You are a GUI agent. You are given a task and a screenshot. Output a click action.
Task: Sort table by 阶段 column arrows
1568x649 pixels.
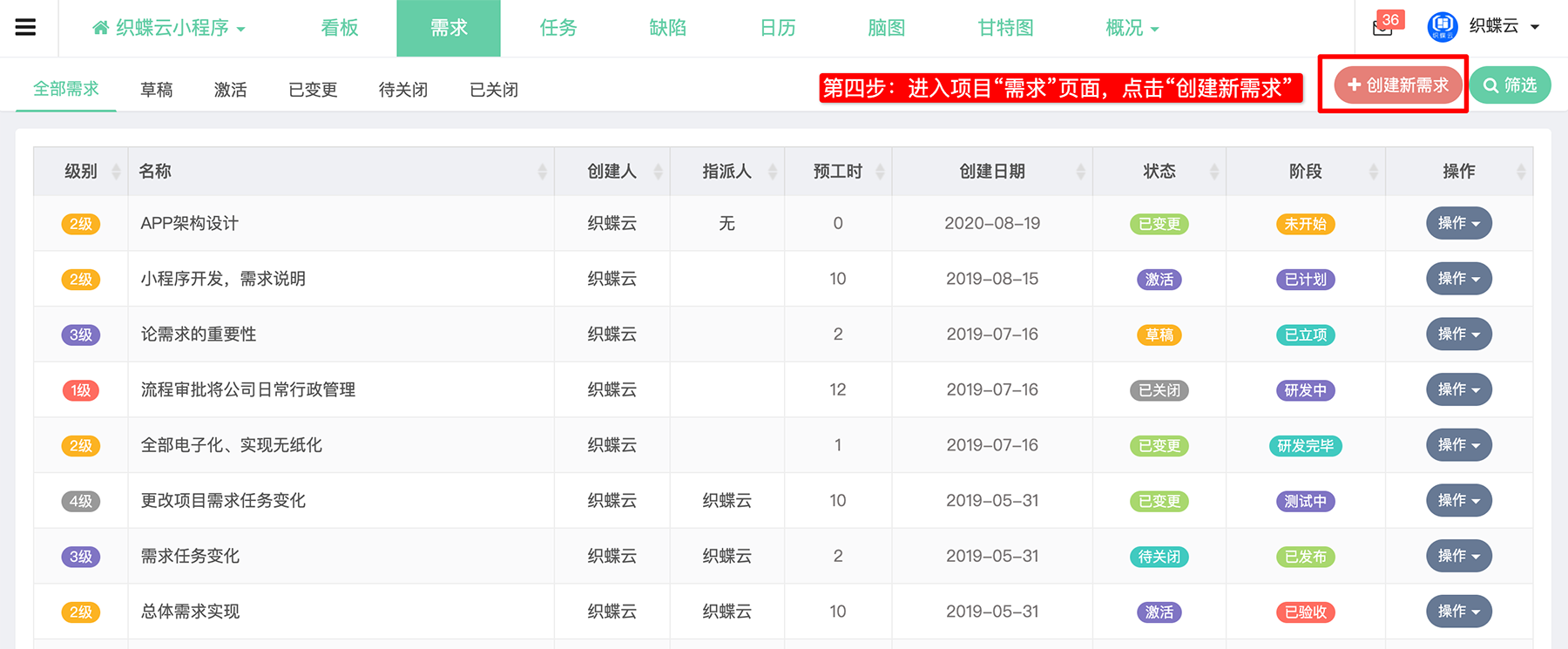pos(1373,172)
